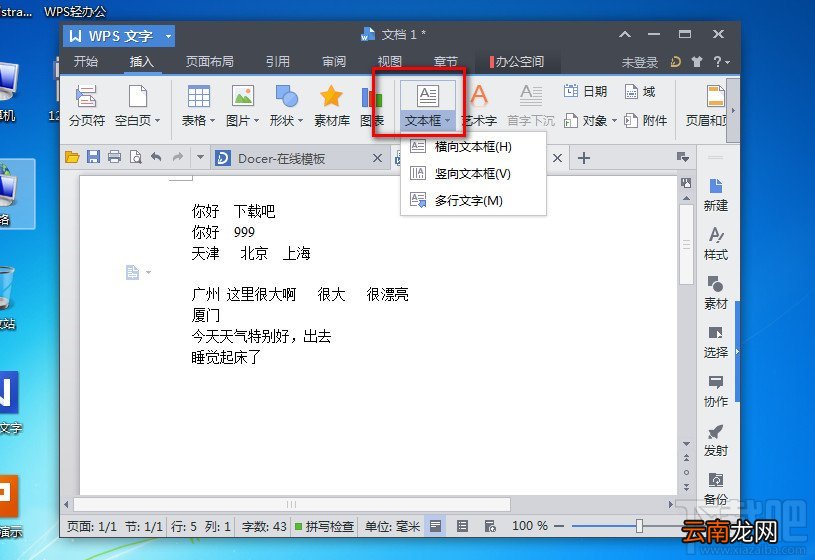Image resolution: width=815 pixels, height=560 pixels.
Task: Insert field (域)
Action: [x=640, y=92]
